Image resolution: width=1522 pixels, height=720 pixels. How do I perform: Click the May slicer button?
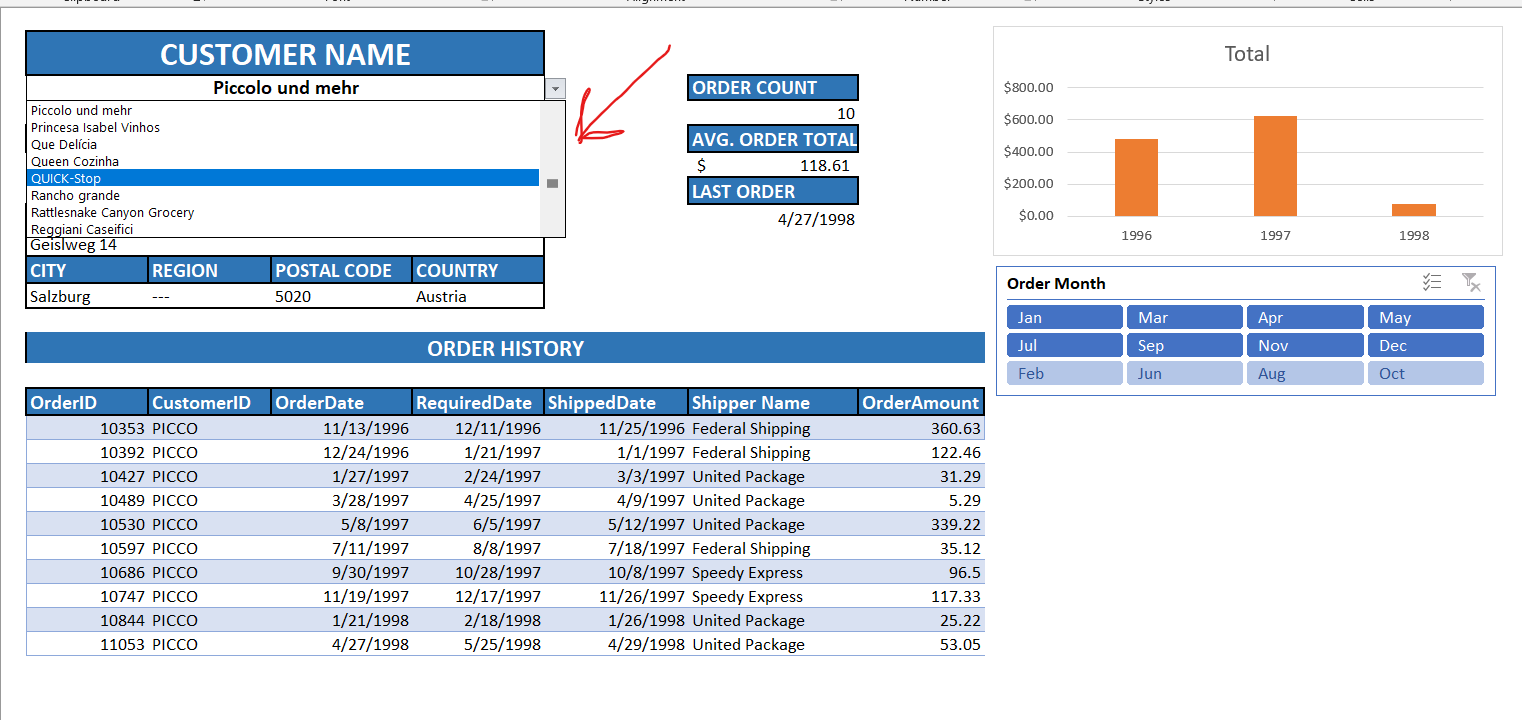coord(1425,317)
